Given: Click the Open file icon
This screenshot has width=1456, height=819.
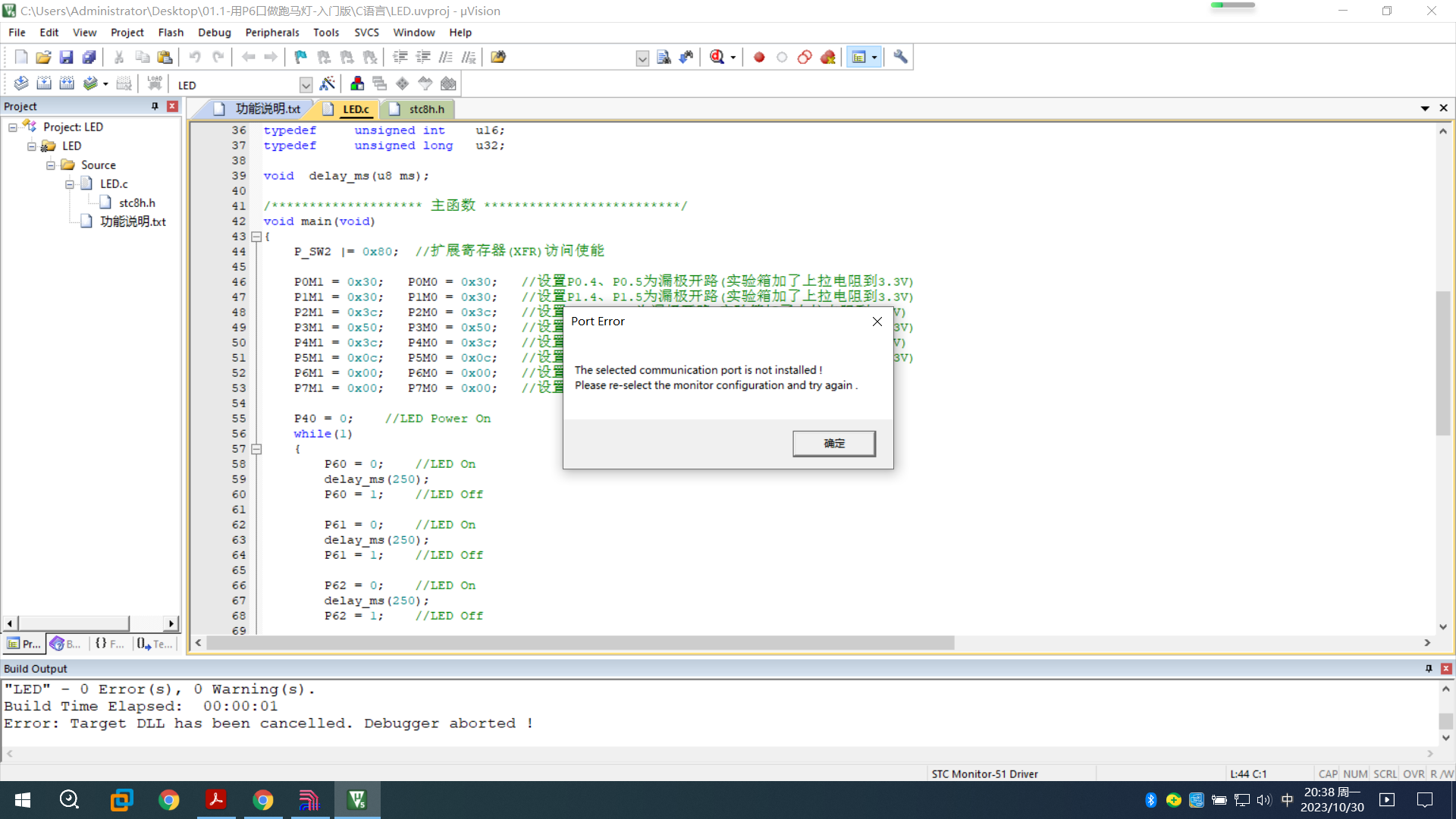Looking at the screenshot, I should [44, 57].
